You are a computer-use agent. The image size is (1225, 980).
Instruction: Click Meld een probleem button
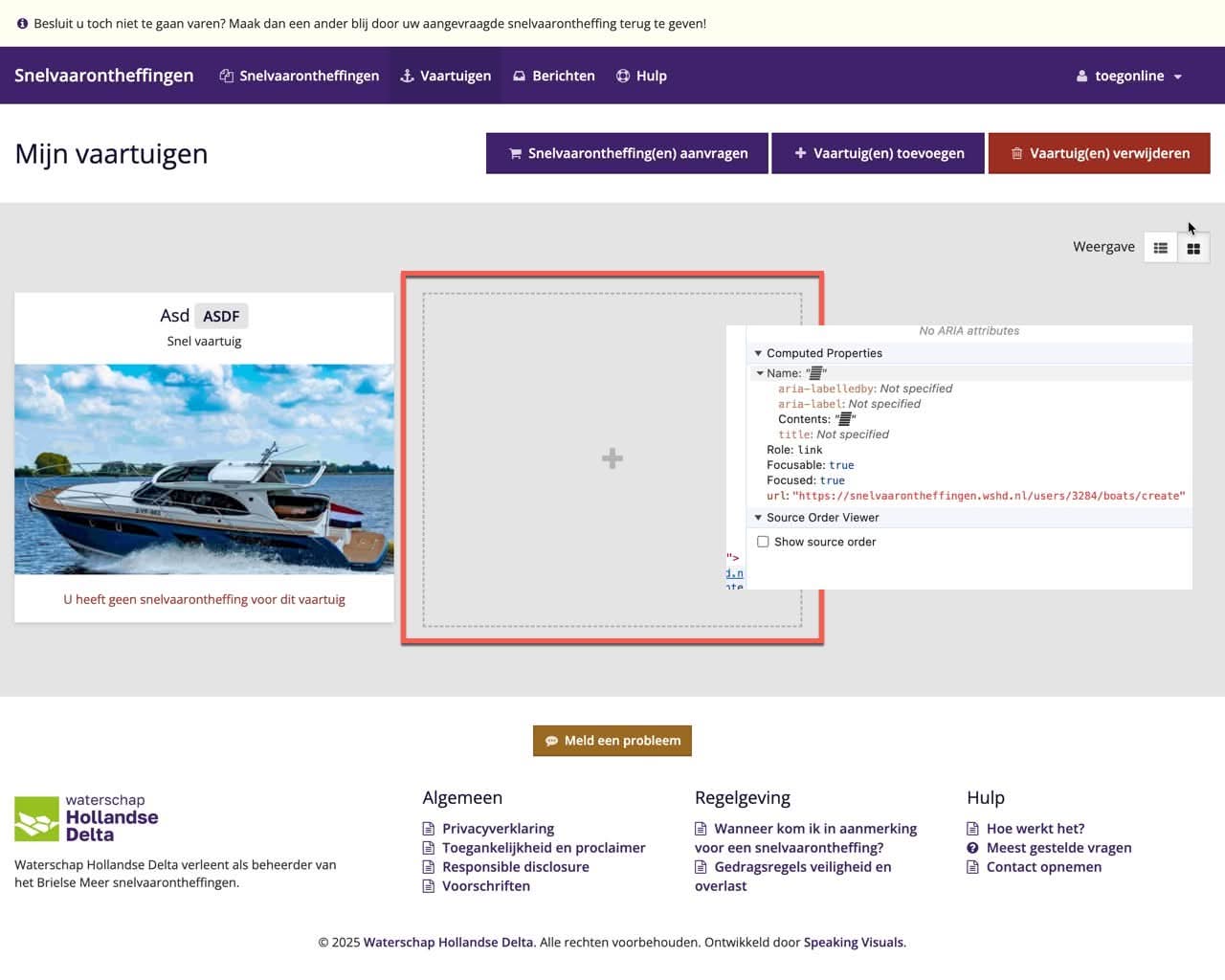[612, 741]
